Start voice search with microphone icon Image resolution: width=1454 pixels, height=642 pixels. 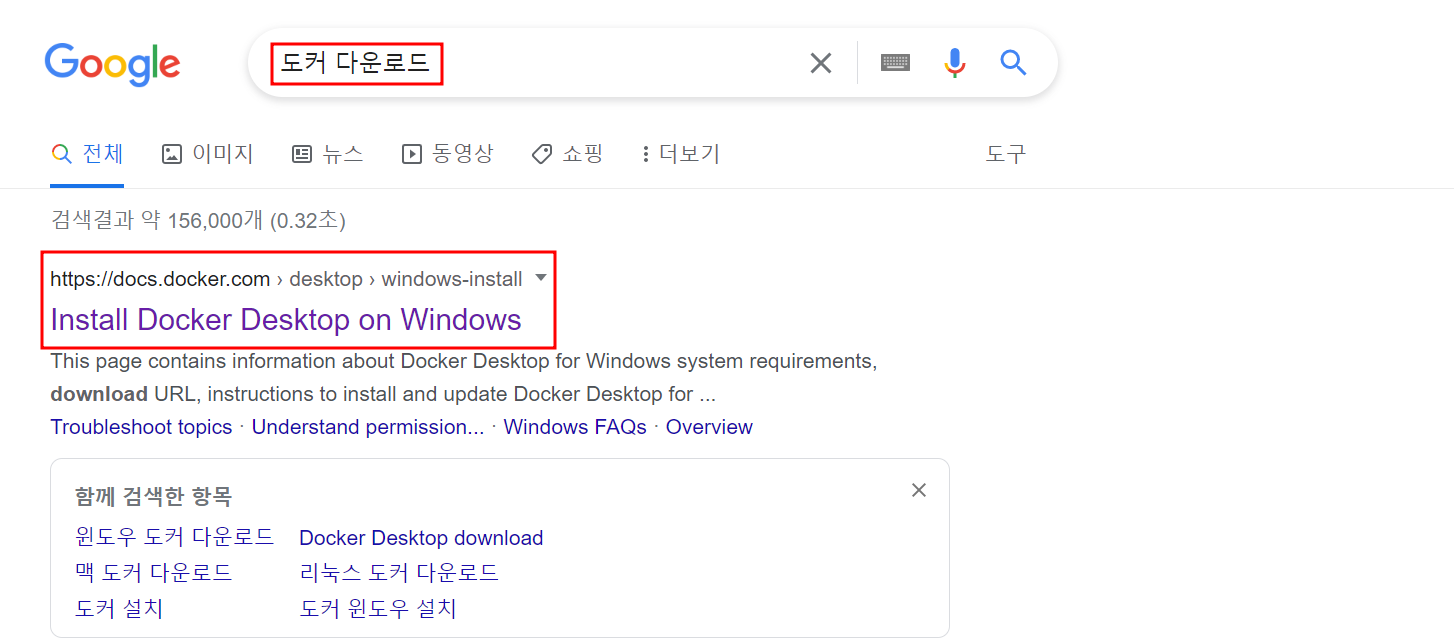pyautogui.click(x=955, y=63)
